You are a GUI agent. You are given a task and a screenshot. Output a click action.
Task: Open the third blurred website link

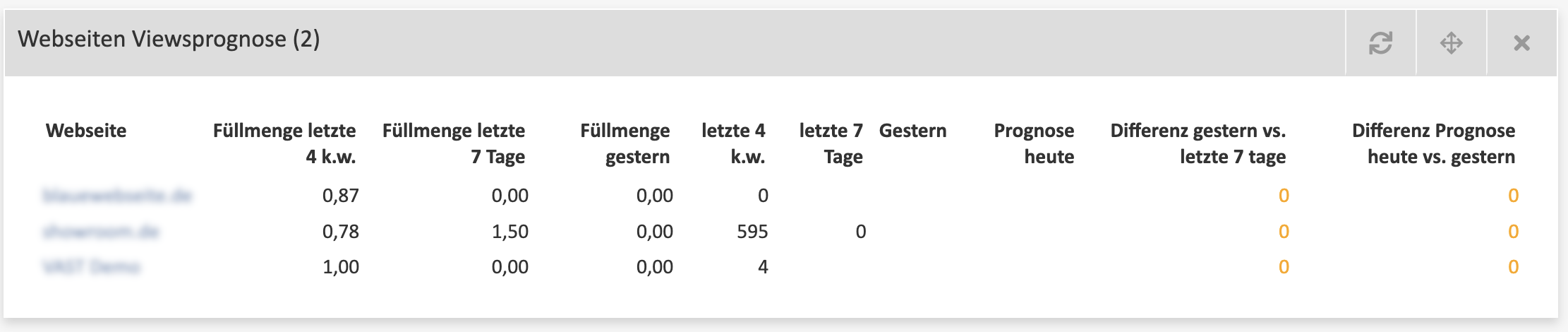91,267
